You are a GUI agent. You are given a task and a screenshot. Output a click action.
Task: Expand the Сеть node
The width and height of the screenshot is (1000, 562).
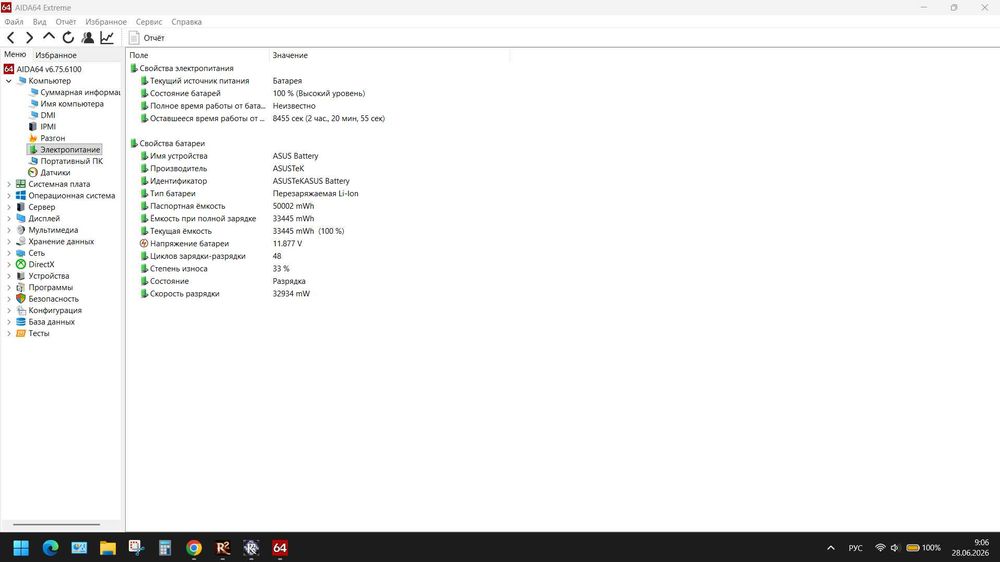coord(8,253)
